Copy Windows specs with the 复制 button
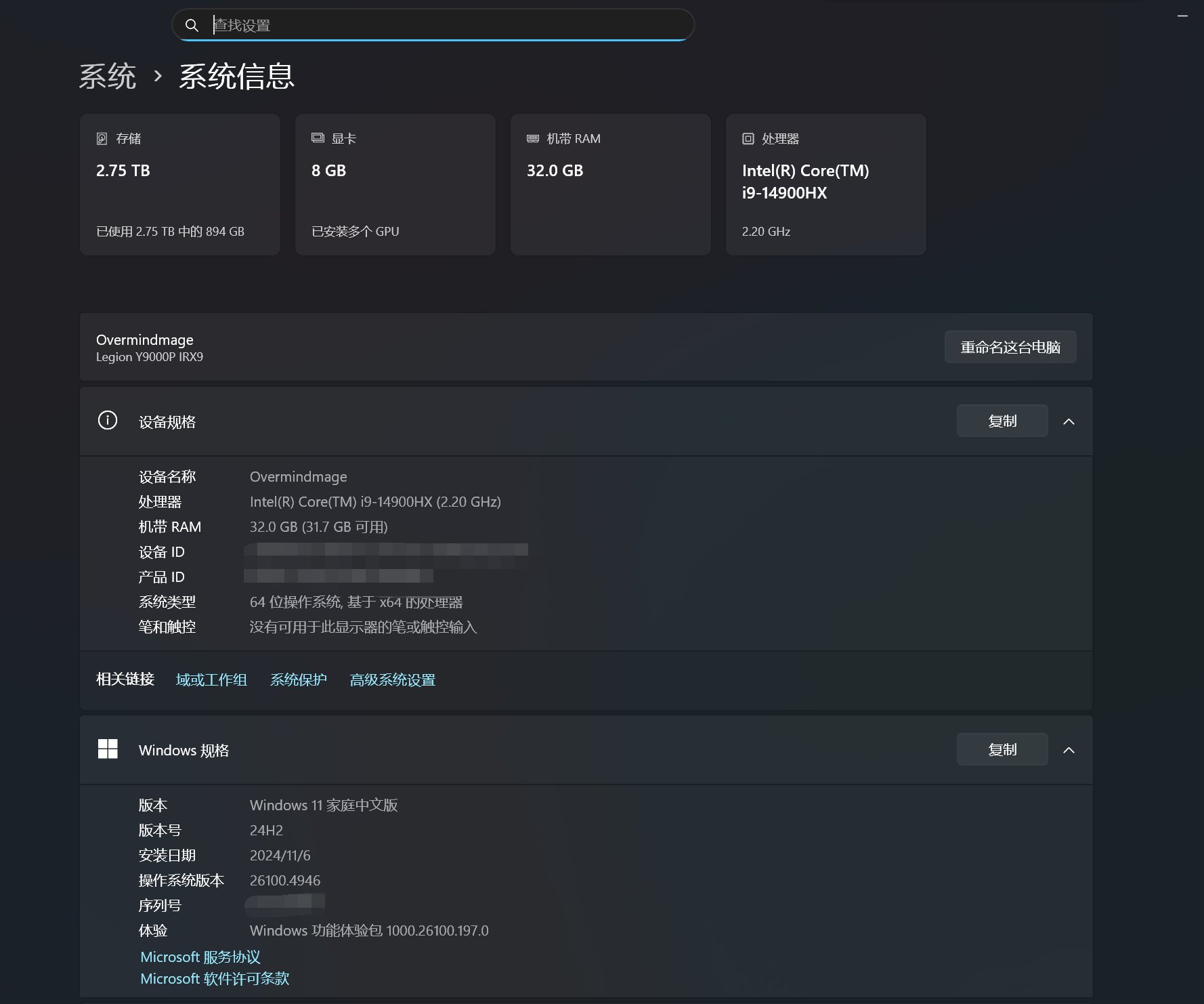The image size is (1204, 1004). (1002, 749)
